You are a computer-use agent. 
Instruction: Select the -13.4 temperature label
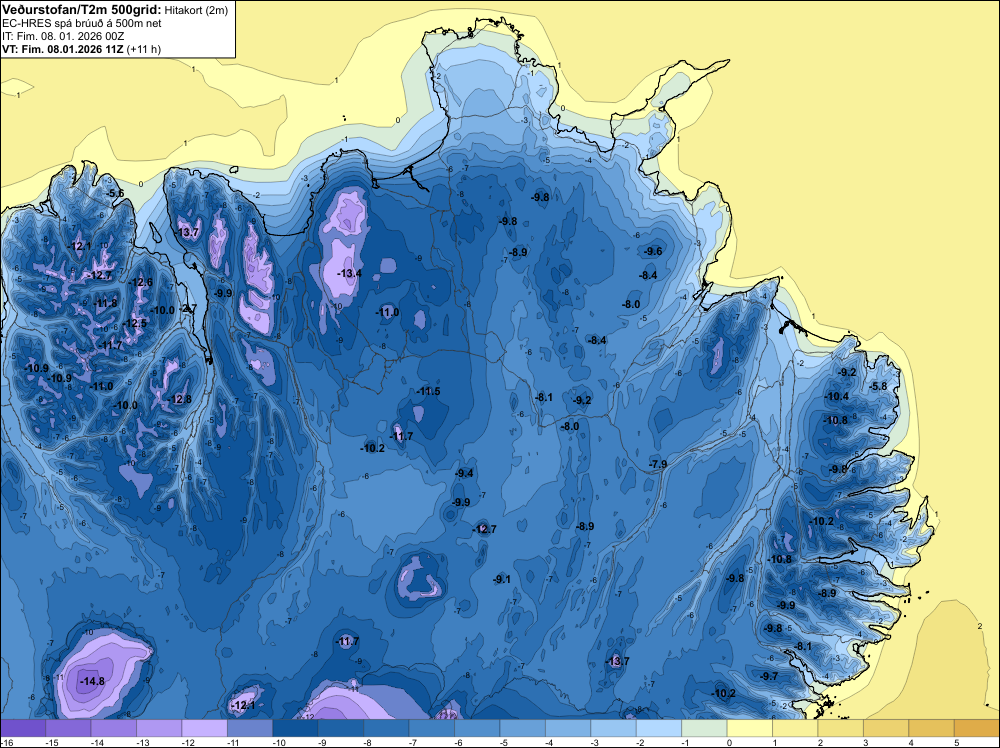pyautogui.click(x=349, y=274)
